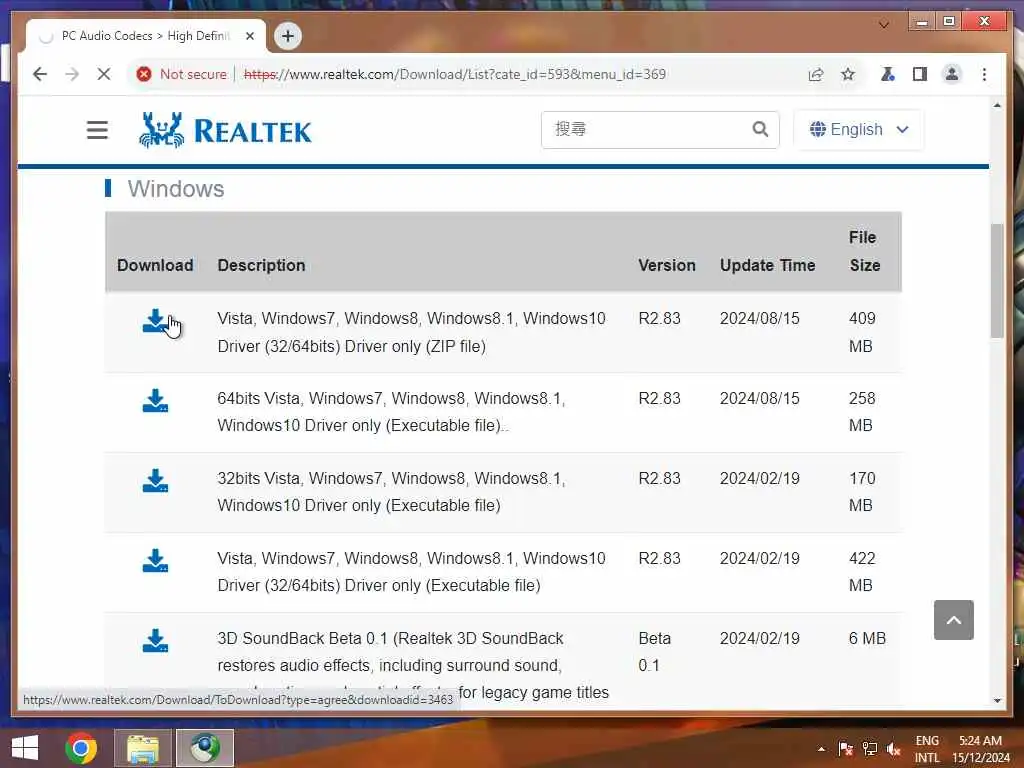Click the Update Time column header
Viewport: 1024px width, 768px height.
[767, 265]
